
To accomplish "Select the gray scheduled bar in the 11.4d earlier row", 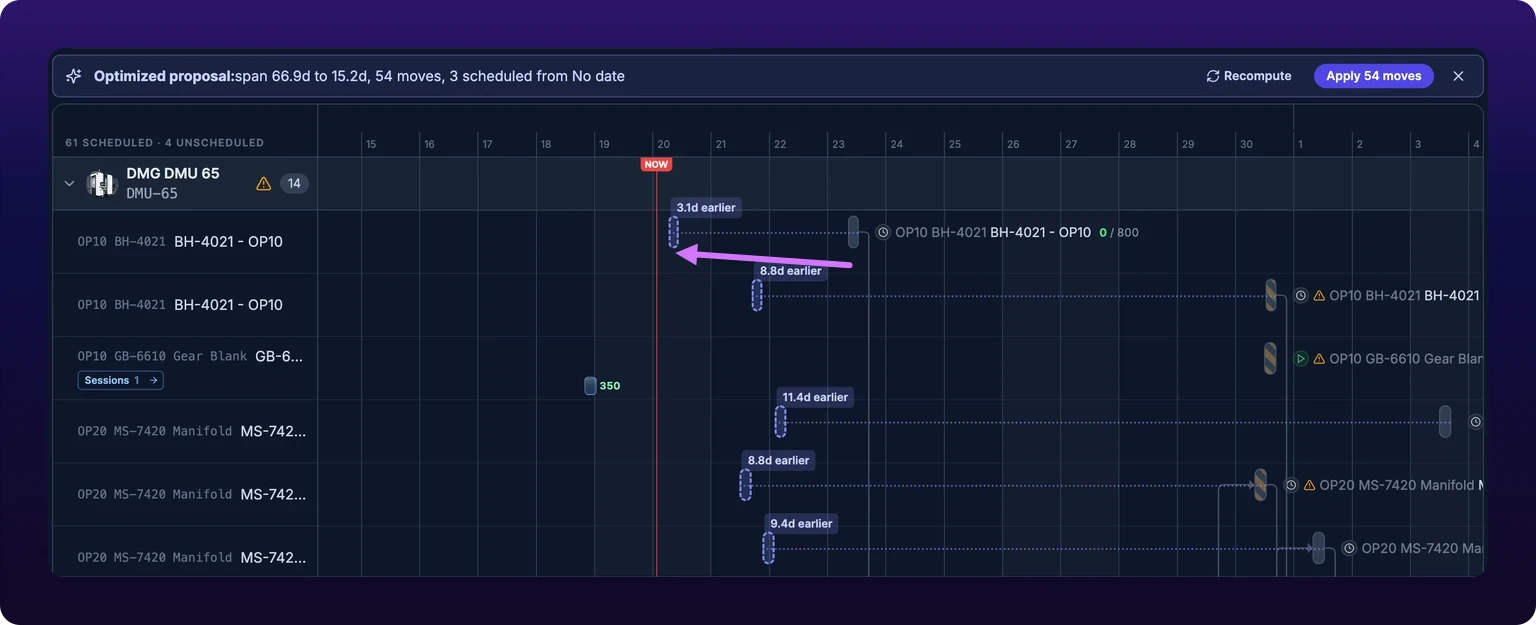I will pyautogui.click(x=1445, y=421).
